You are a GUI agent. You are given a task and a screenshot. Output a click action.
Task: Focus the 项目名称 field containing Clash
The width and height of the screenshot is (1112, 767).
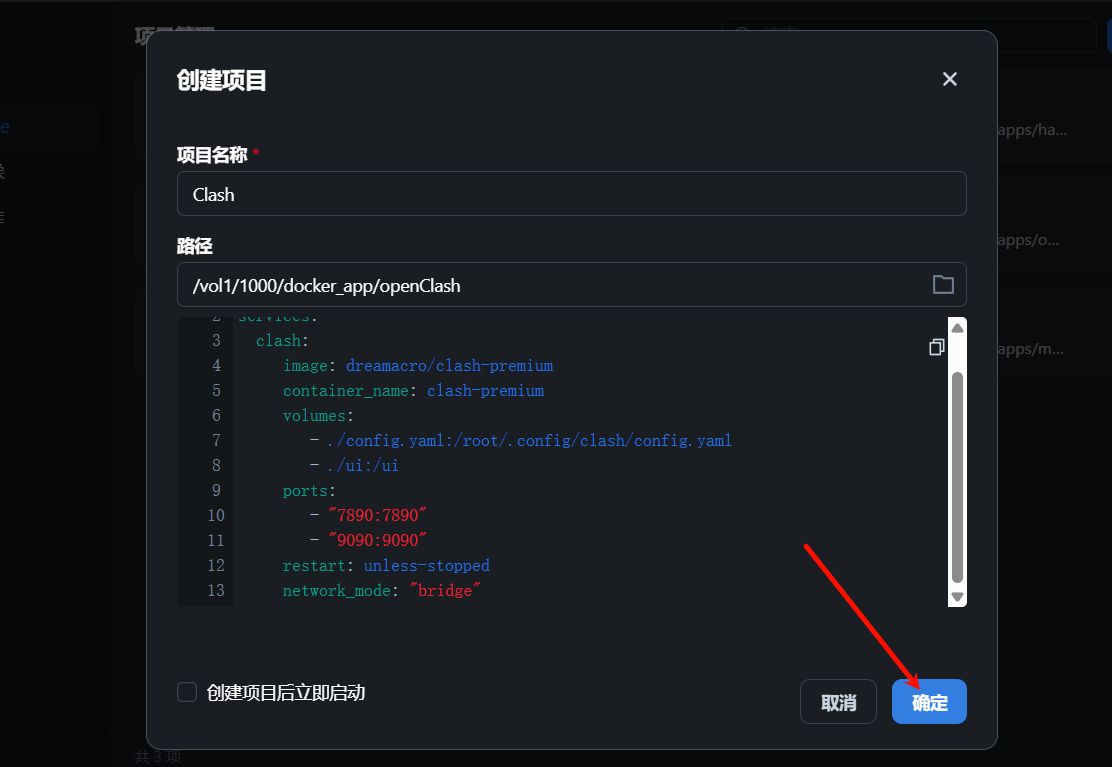click(570, 194)
